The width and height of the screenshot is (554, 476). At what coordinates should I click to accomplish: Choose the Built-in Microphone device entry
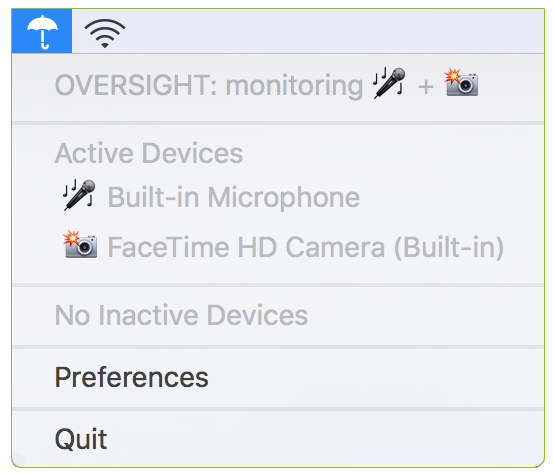233,197
